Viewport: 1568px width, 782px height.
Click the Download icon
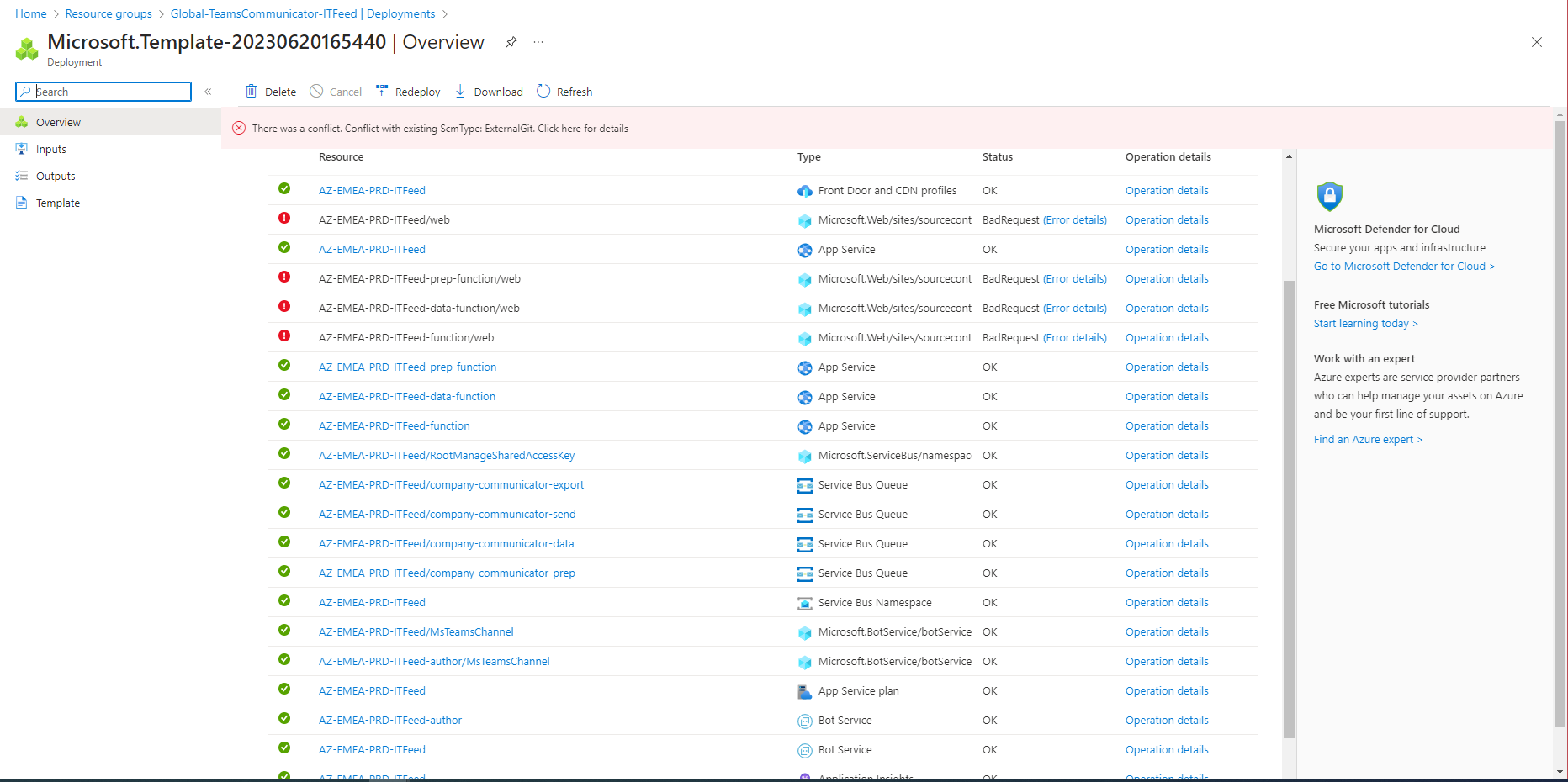[459, 91]
